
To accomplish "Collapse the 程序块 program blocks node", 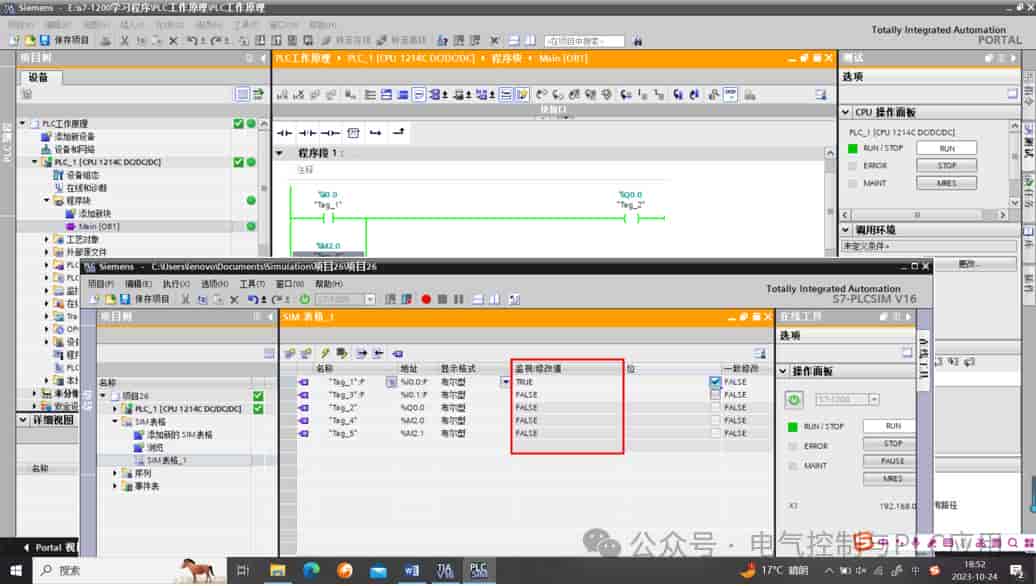I will click(x=47, y=200).
